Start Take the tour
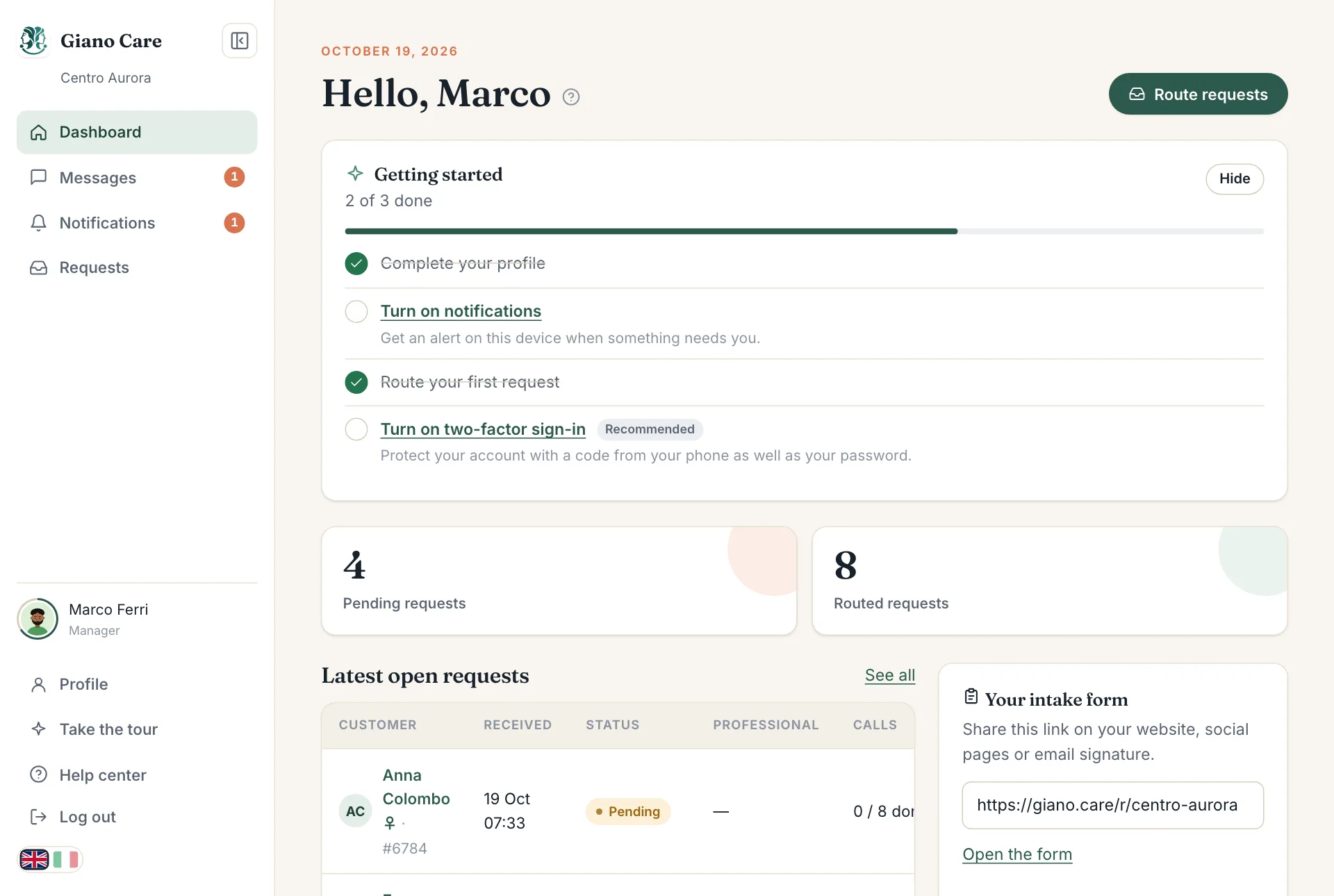The height and width of the screenshot is (896, 1334). pos(137,729)
